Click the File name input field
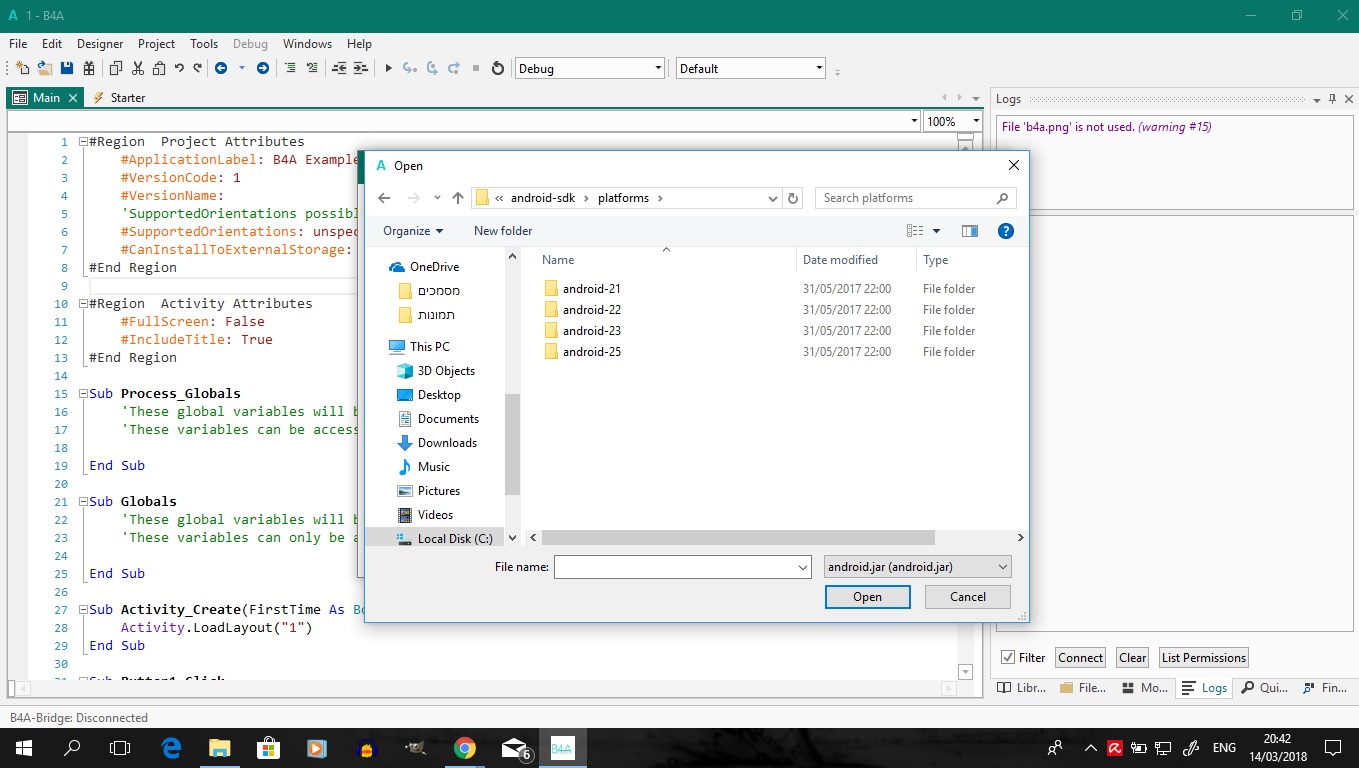 (675, 567)
